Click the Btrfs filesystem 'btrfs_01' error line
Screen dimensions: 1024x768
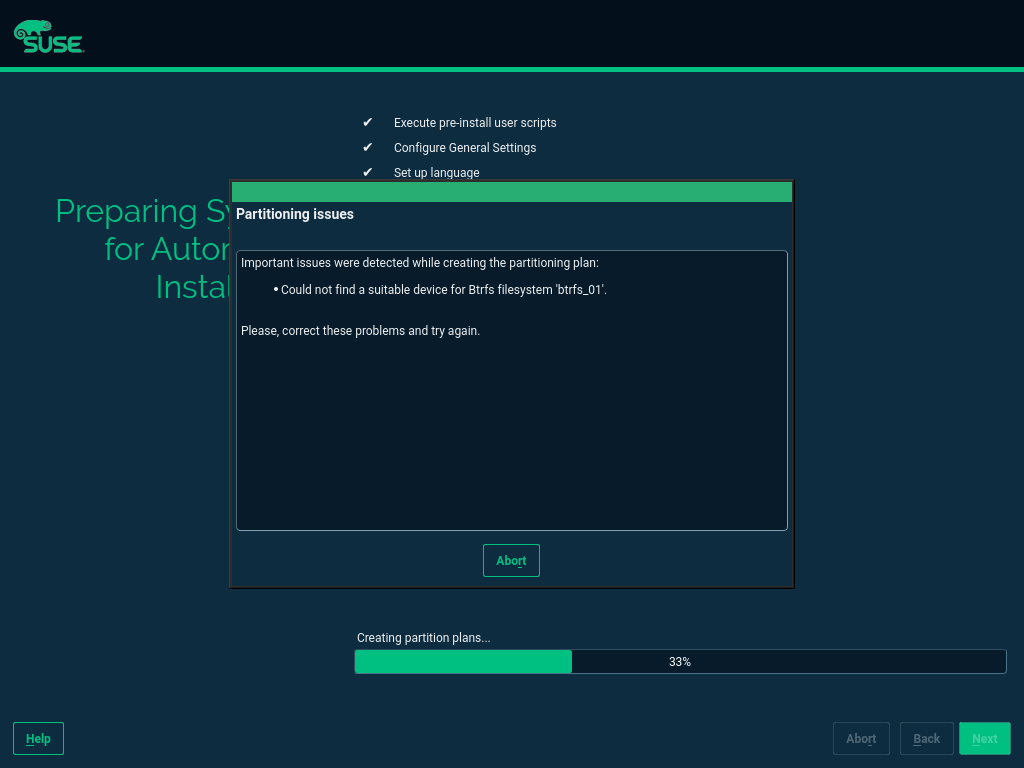pos(443,289)
